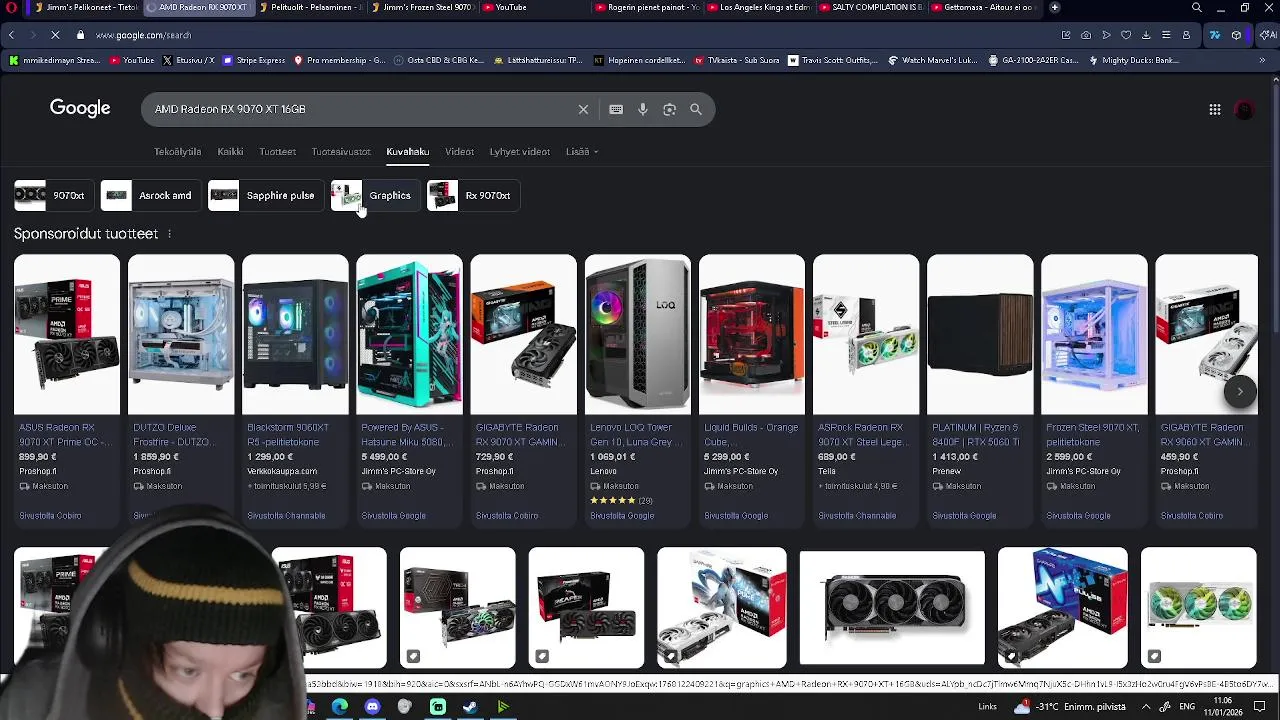Open the blue Sapphire Pulse box image result
The height and width of the screenshot is (720, 1280).
click(x=1062, y=607)
